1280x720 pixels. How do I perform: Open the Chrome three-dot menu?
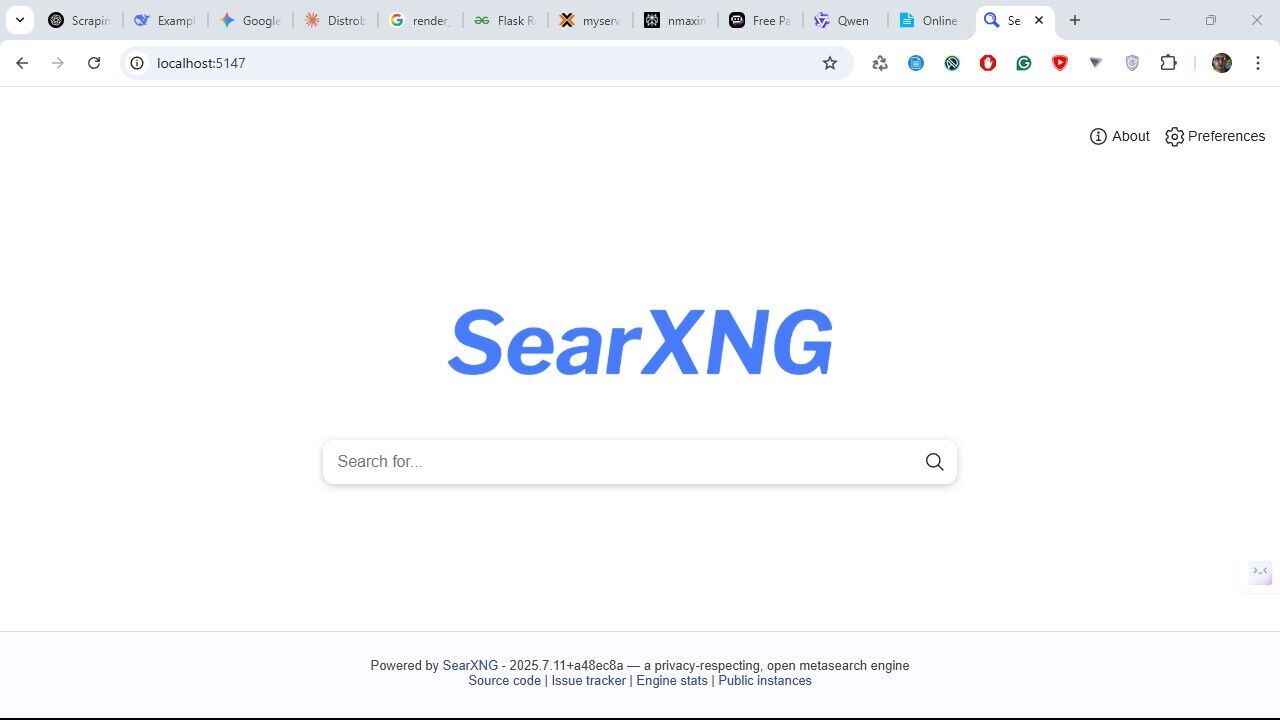[1258, 63]
